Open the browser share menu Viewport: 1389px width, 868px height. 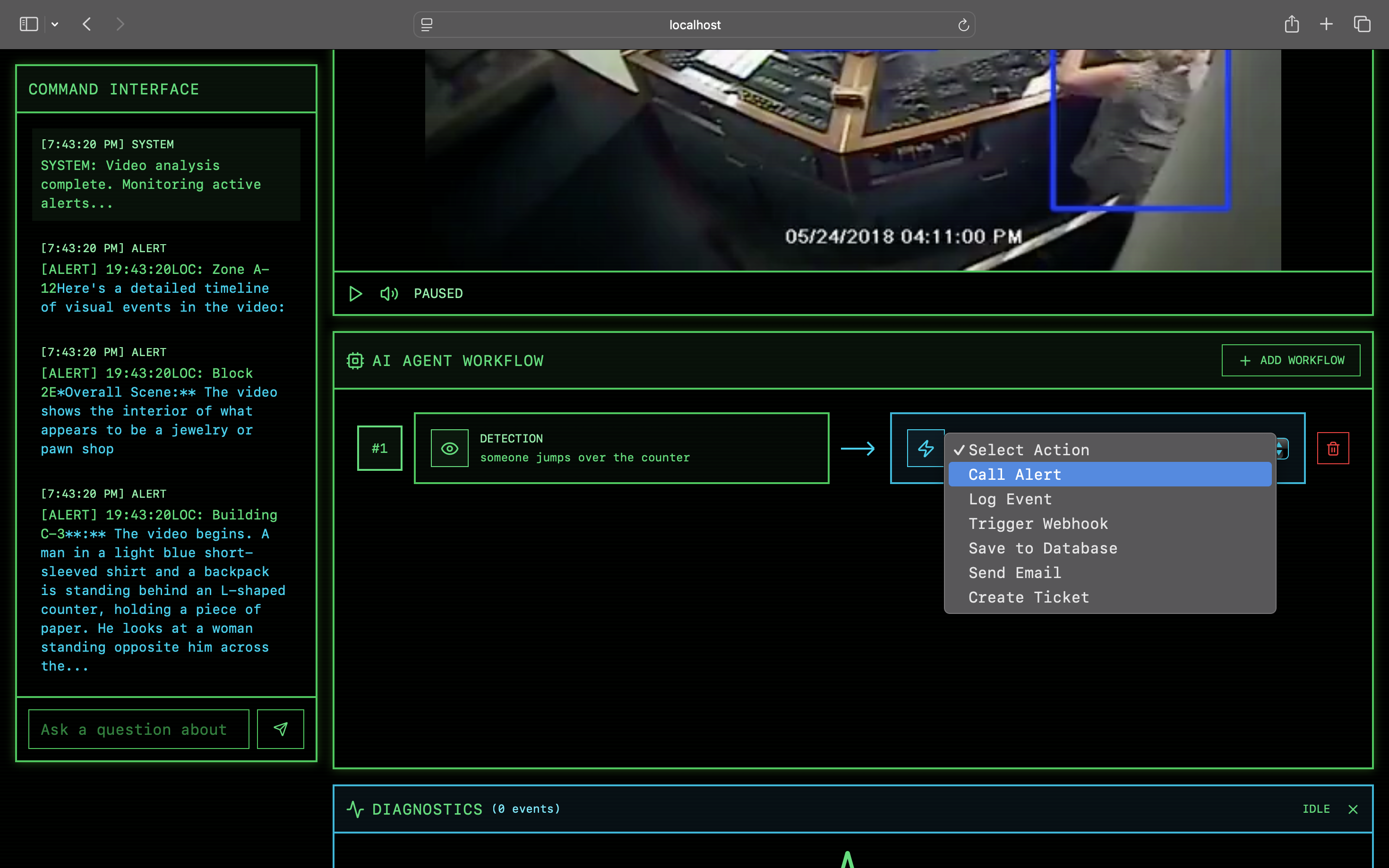pos(1291,24)
